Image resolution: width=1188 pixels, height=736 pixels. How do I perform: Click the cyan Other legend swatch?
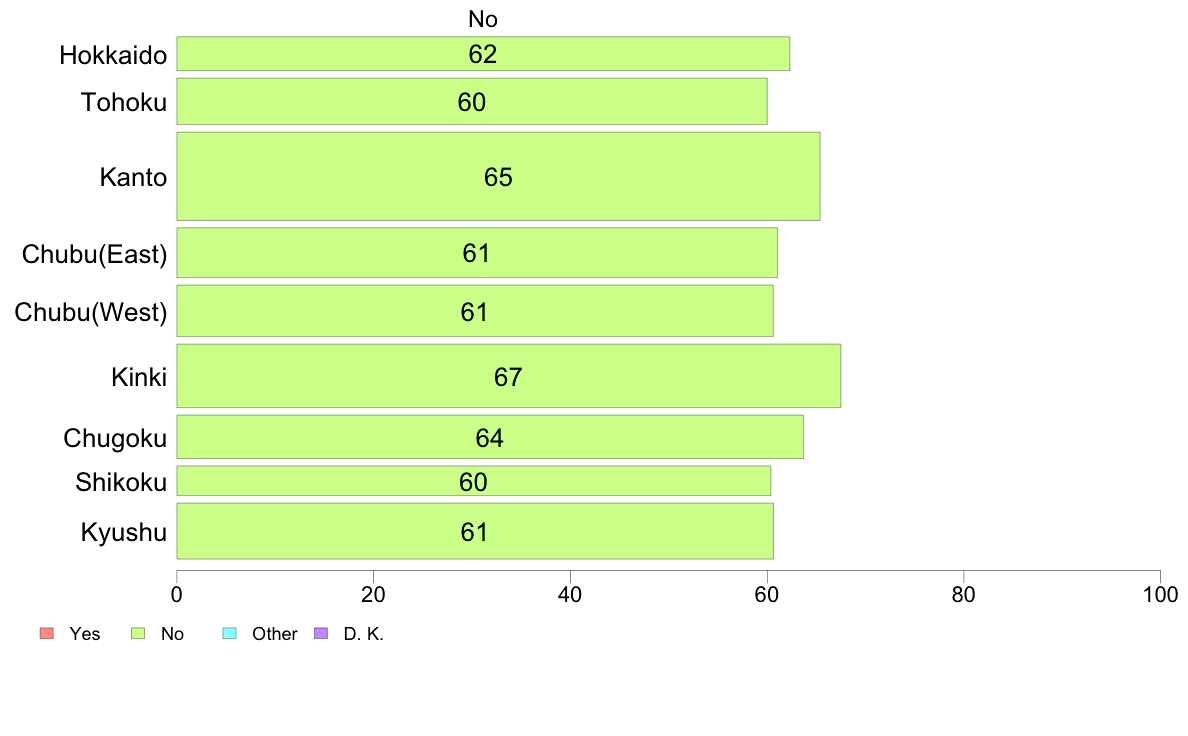click(x=230, y=634)
